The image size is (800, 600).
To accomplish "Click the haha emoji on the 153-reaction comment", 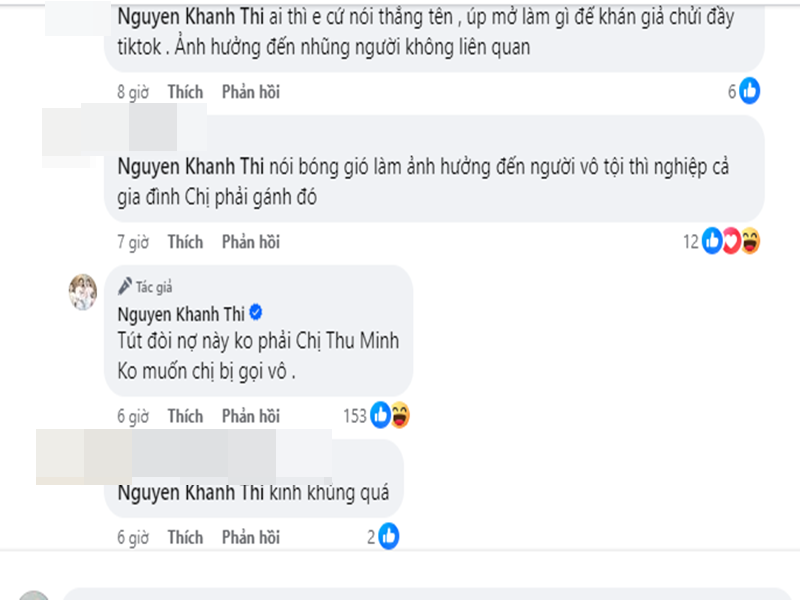I will [x=402, y=414].
